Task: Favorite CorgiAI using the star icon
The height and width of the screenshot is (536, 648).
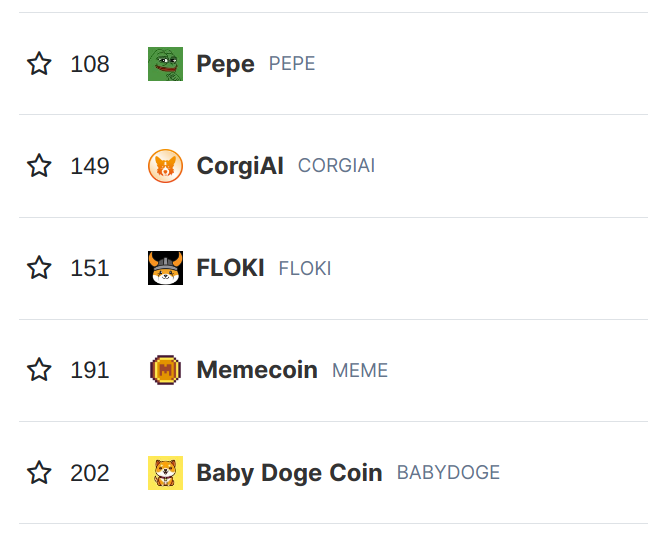Action: coord(39,166)
